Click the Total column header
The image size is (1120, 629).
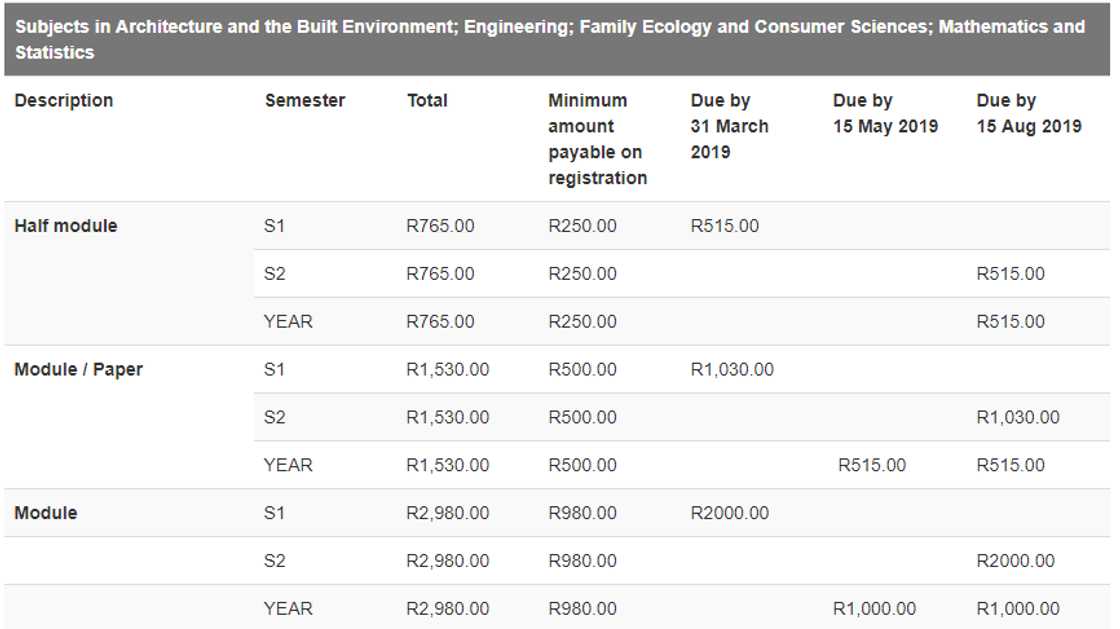click(427, 101)
